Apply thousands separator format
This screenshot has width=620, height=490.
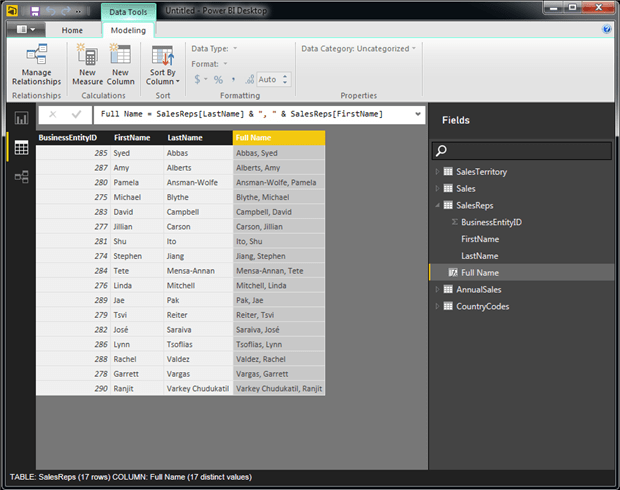(x=233, y=79)
